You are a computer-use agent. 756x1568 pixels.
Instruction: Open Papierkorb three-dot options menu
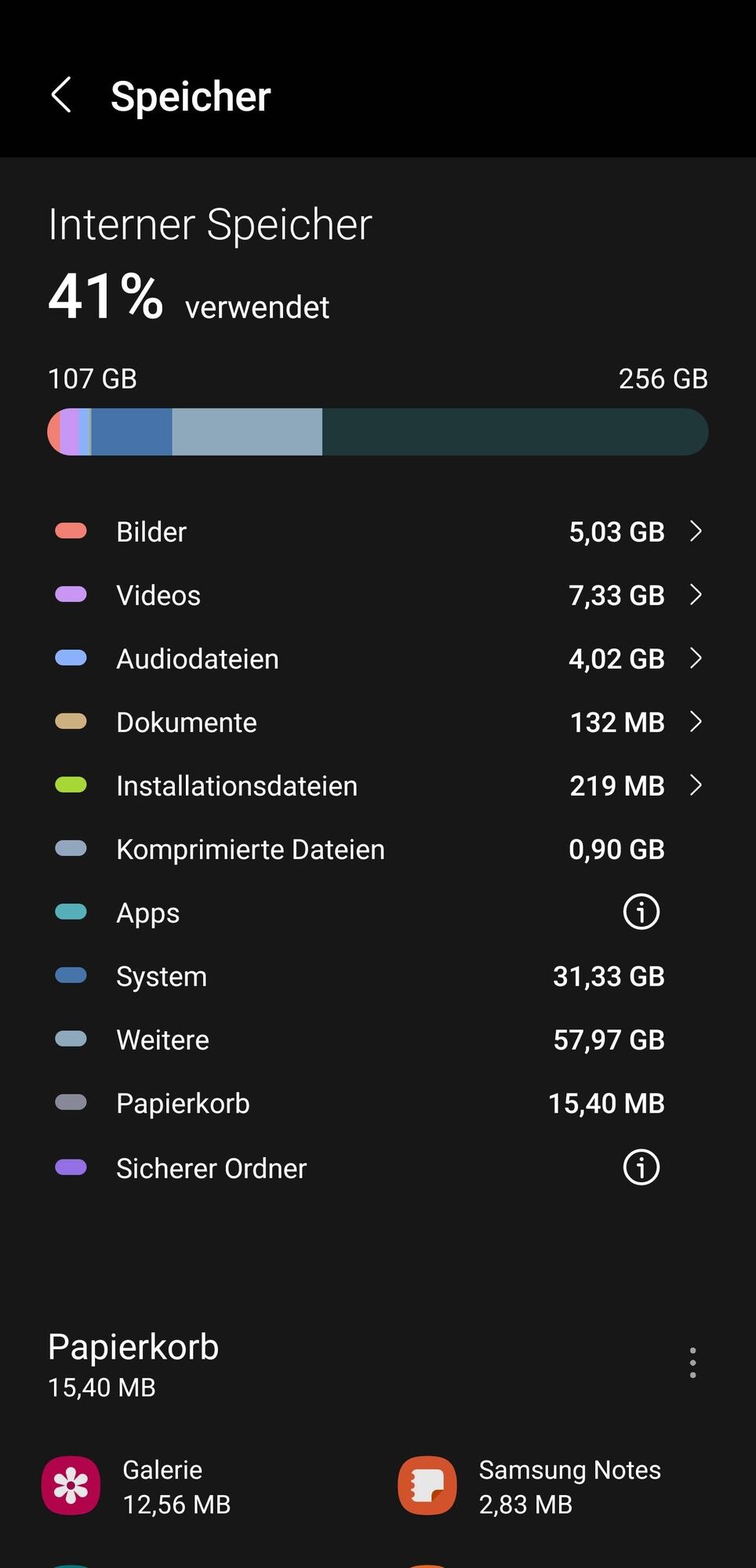coord(692,1363)
